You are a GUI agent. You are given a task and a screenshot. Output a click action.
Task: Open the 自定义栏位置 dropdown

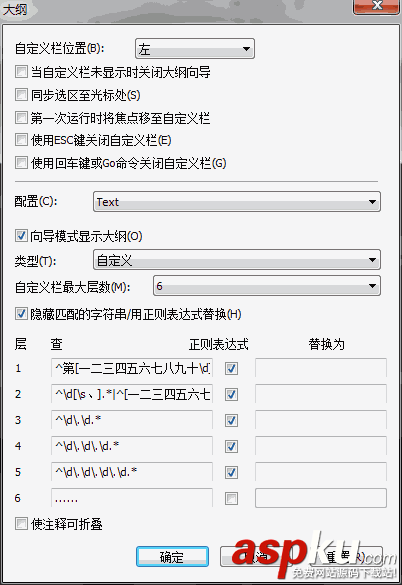[x=194, y=49]
